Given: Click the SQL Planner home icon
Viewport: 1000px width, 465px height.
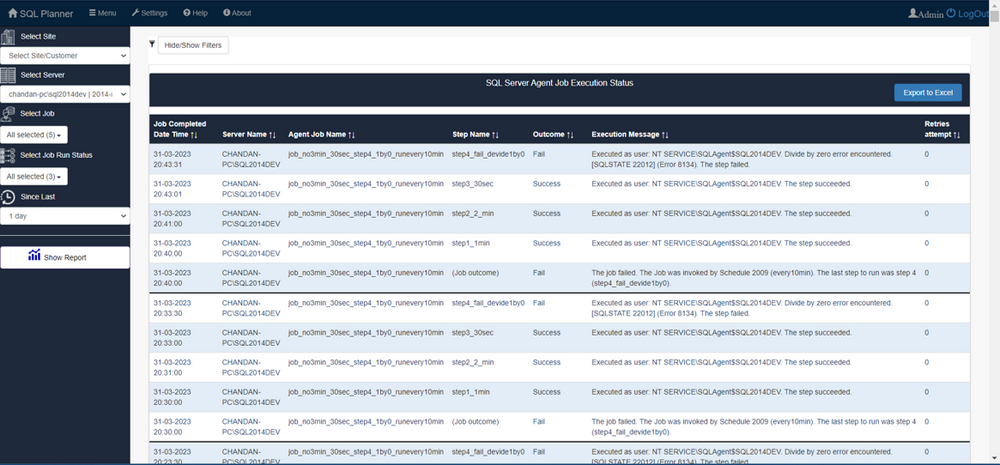Looking at the screenshot, I should tap(13, 13).
